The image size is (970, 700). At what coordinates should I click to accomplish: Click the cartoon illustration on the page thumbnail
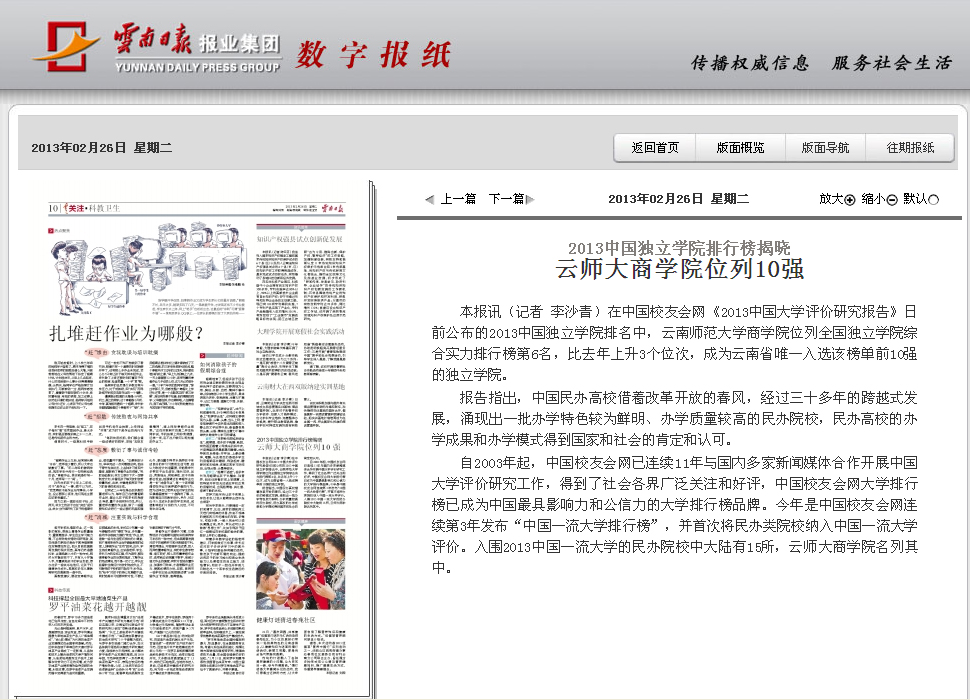148,268
